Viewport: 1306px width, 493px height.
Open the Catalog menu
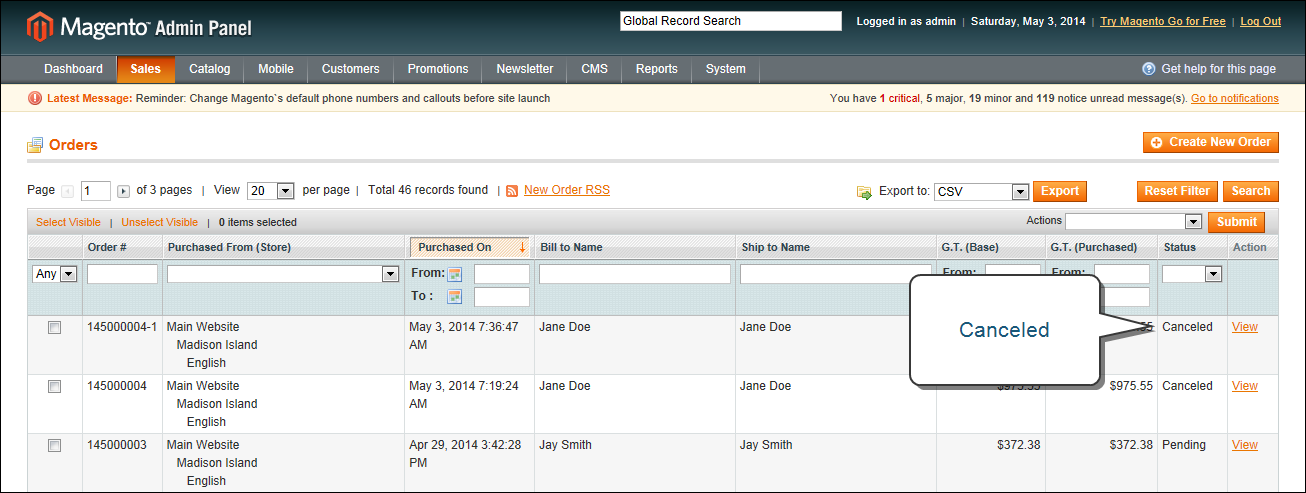tap(210, 69)
